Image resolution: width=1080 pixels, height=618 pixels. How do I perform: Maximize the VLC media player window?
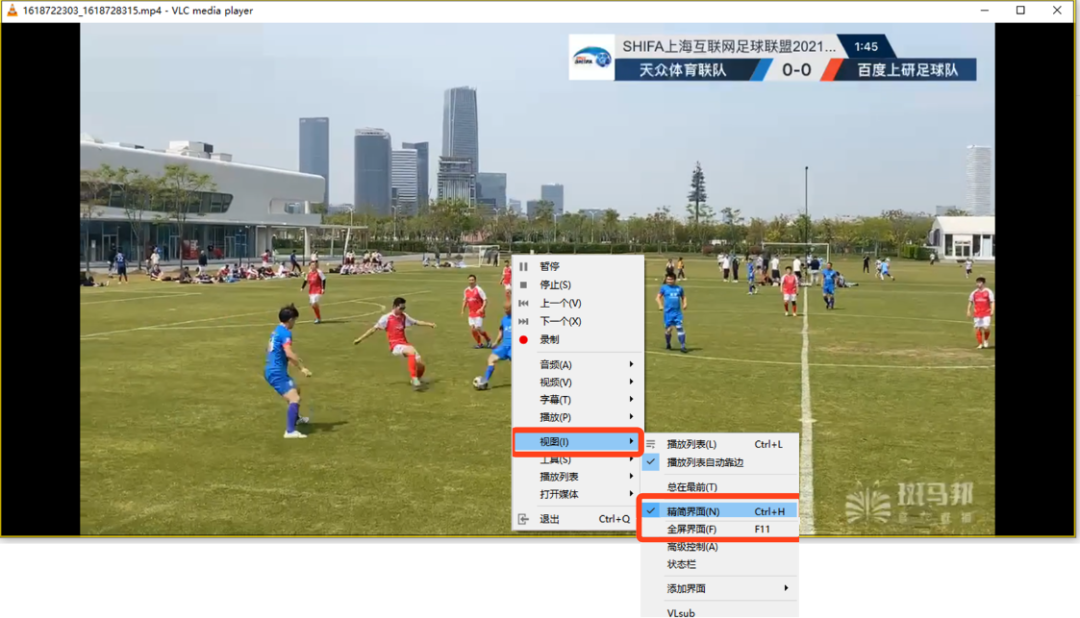pyautogui.click(x=1021, y=10)
